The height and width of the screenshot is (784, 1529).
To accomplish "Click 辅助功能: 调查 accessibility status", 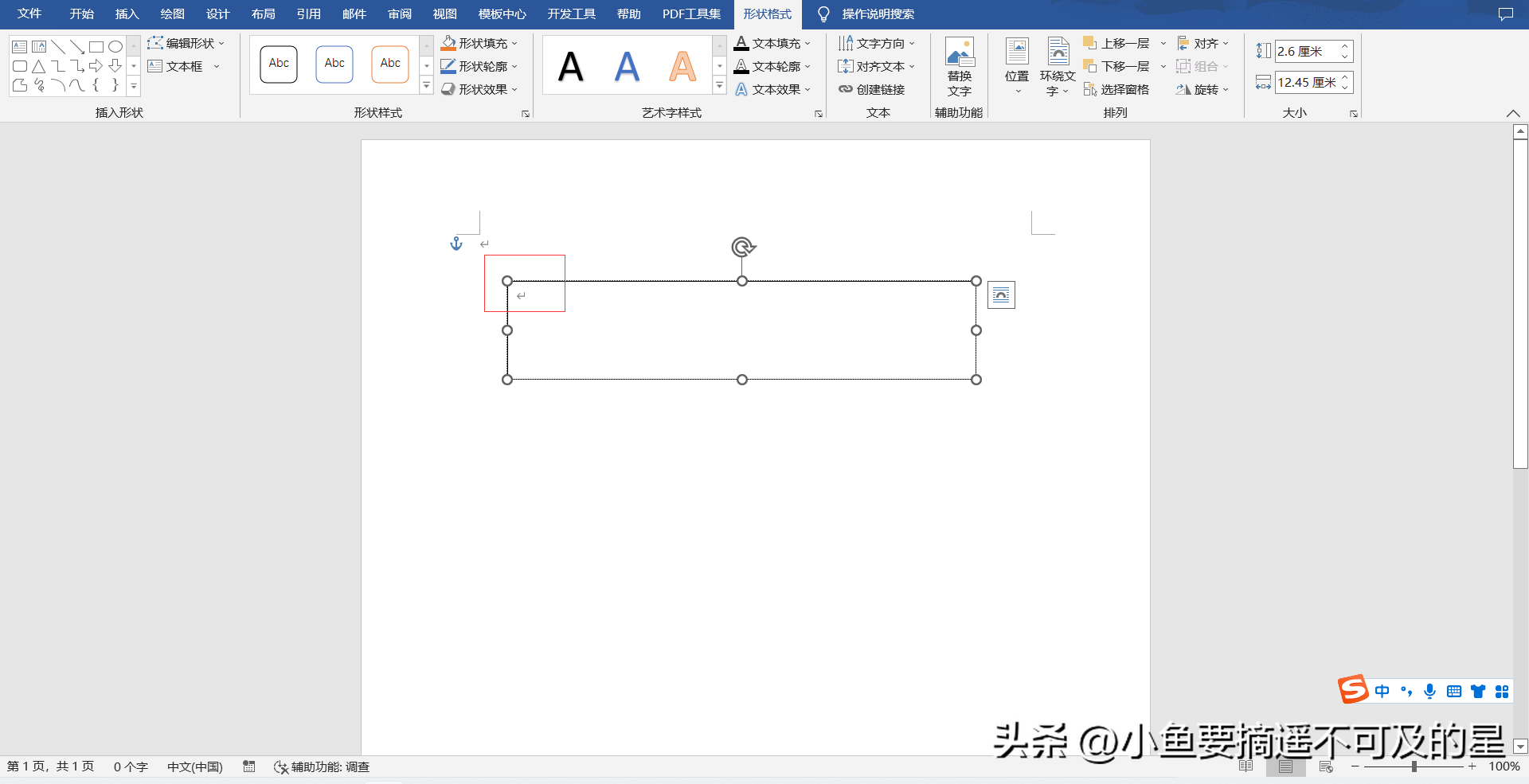I will pos(322,766).
